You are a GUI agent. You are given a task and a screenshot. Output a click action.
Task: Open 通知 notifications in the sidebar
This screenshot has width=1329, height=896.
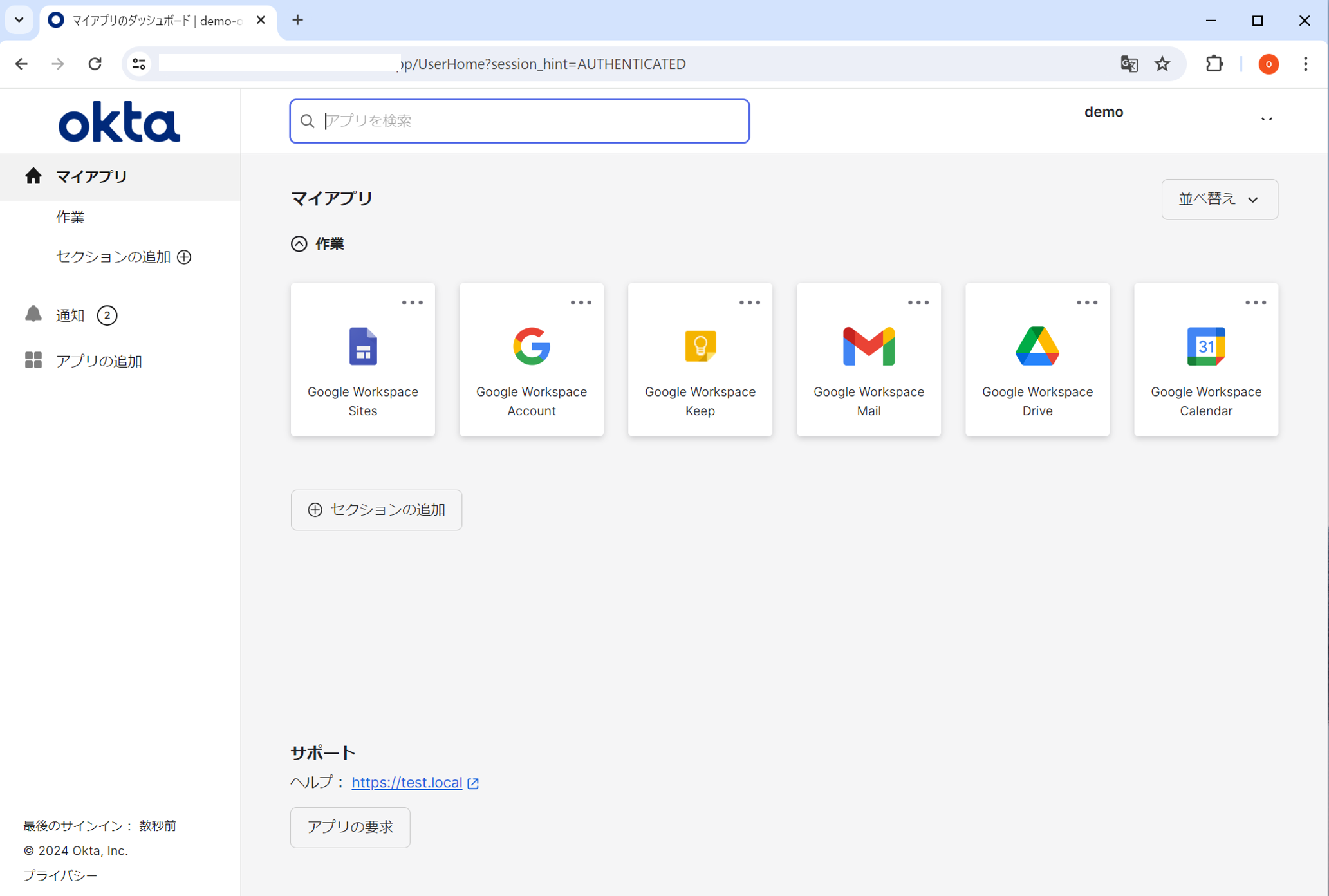pos(70,315)
